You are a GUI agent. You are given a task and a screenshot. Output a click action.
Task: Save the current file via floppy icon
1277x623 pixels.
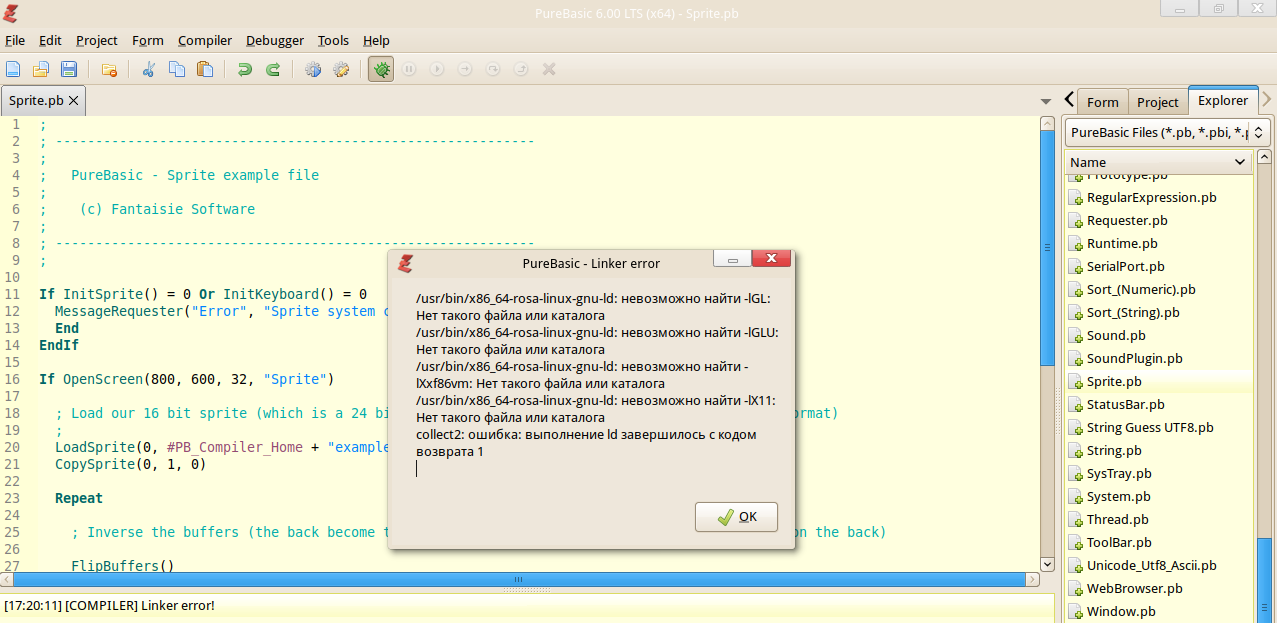point(69,69)
